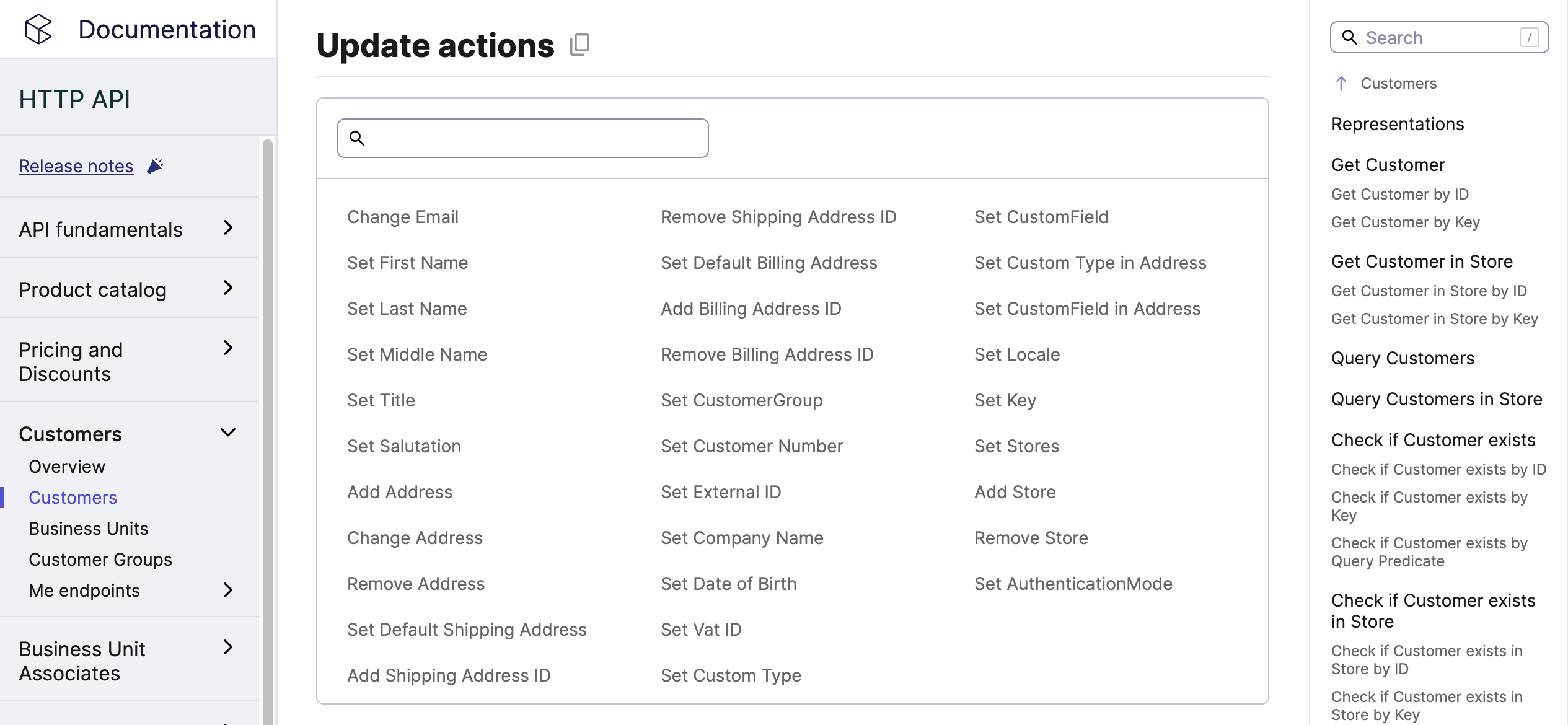Open the Customer Groups sidebar page
This screenshot has height=725, width=1568.
coord(100,560)
